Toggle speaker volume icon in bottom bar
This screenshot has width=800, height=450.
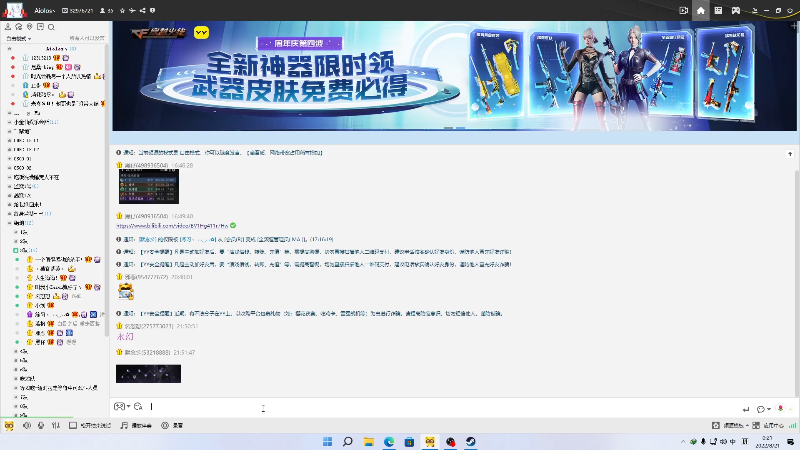(x=27, y=425)
